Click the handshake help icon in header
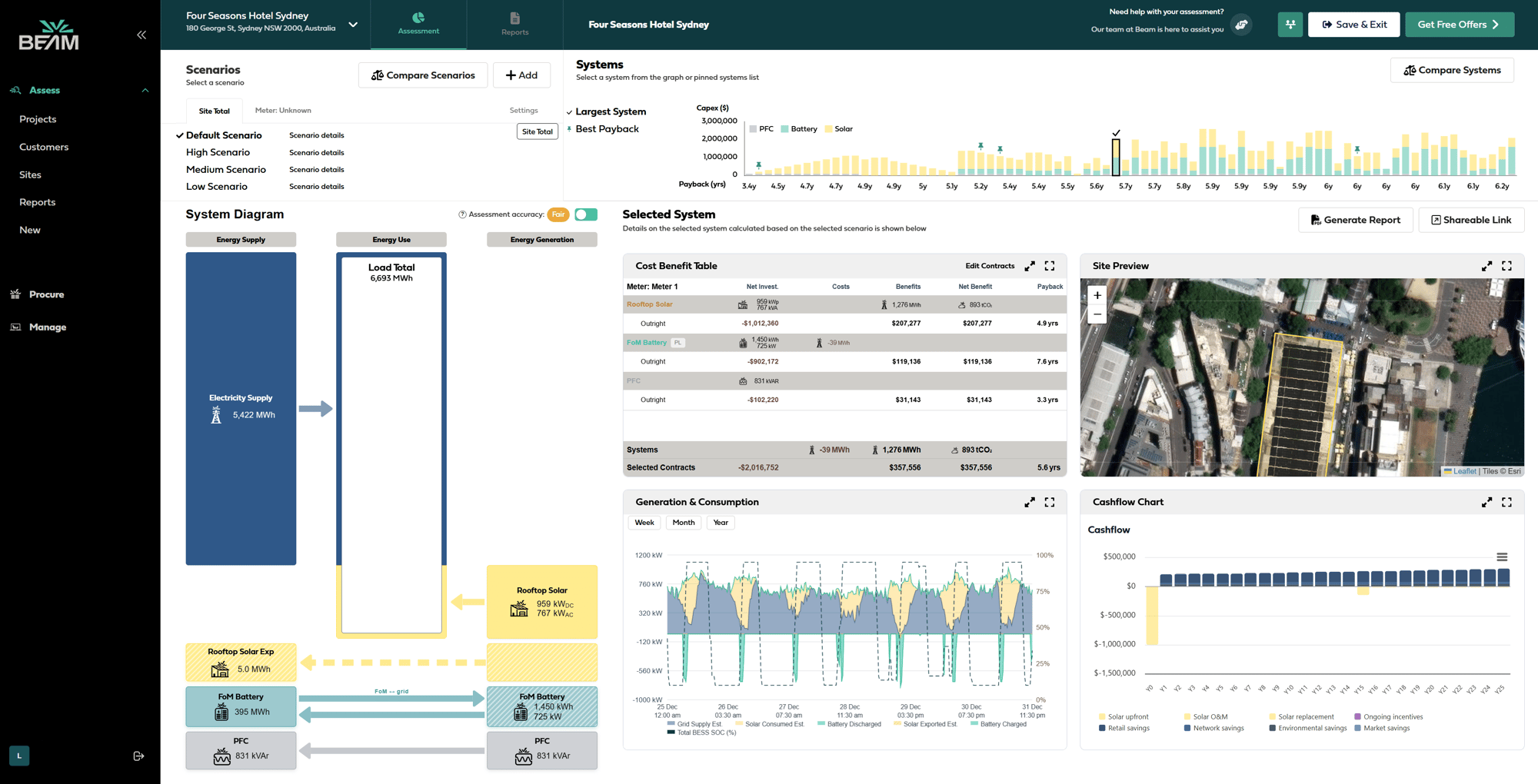1538x784 pixels. (x=1241, y=25)
